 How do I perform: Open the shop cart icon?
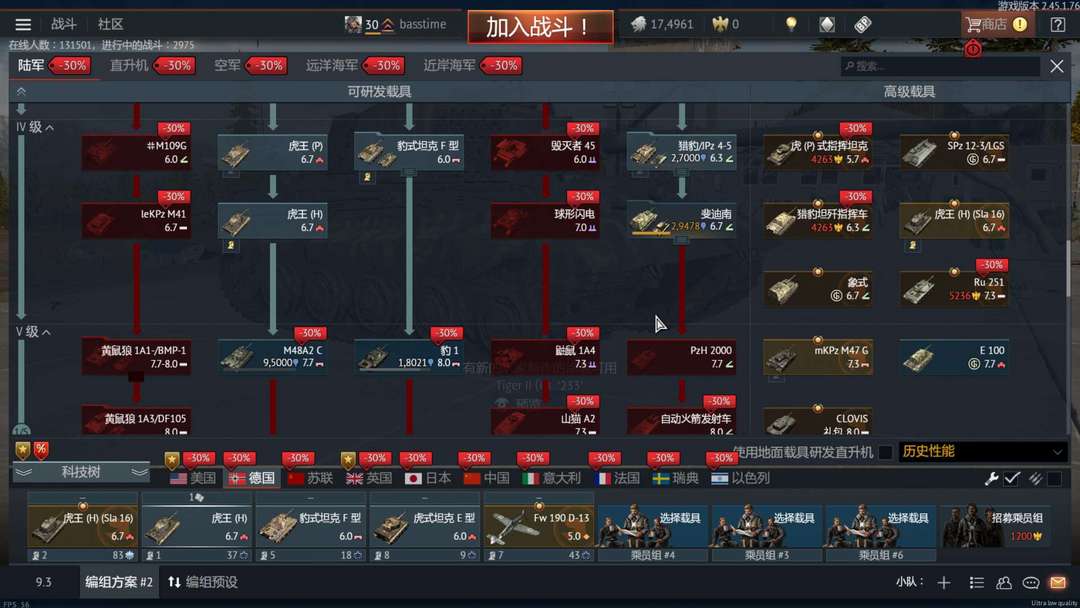(973, 25)
